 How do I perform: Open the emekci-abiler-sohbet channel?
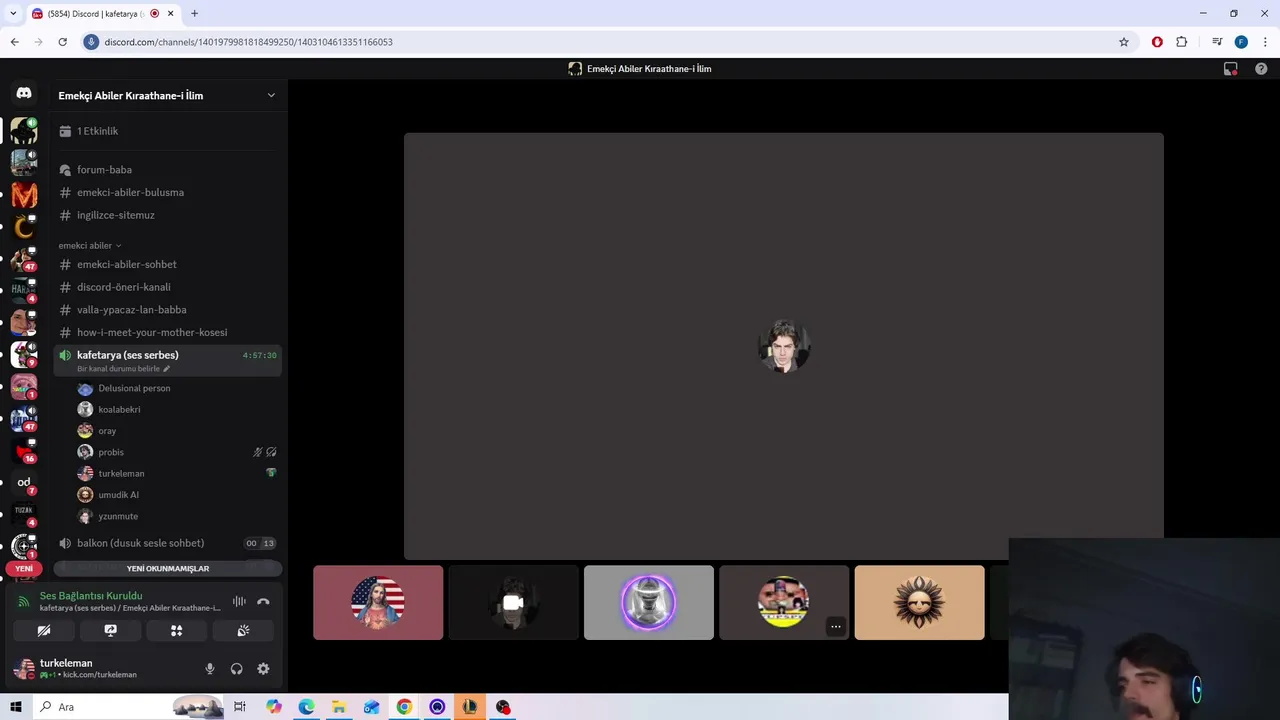pos(167,264)
